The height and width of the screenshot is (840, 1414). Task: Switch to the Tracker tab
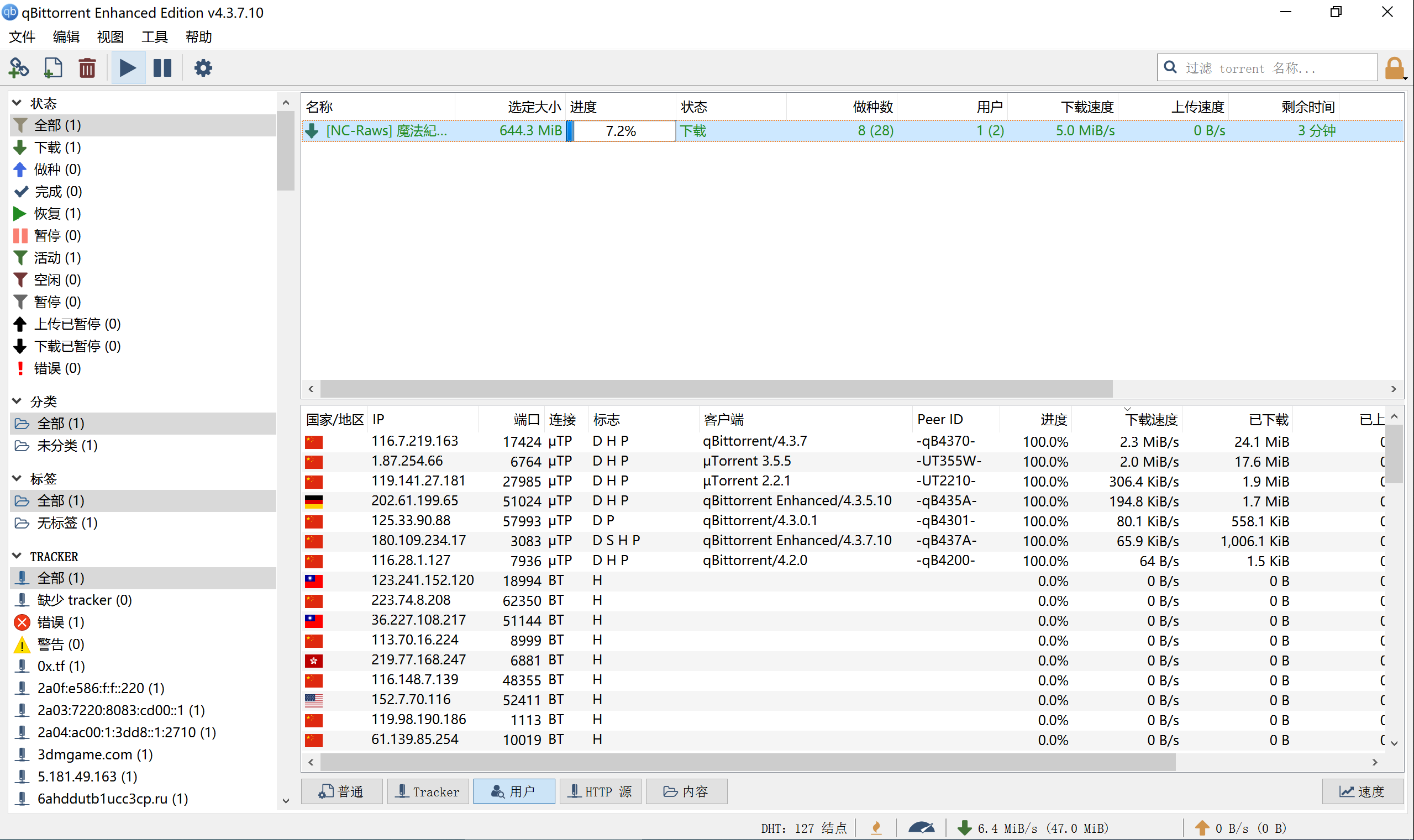(x=428, y=791)
